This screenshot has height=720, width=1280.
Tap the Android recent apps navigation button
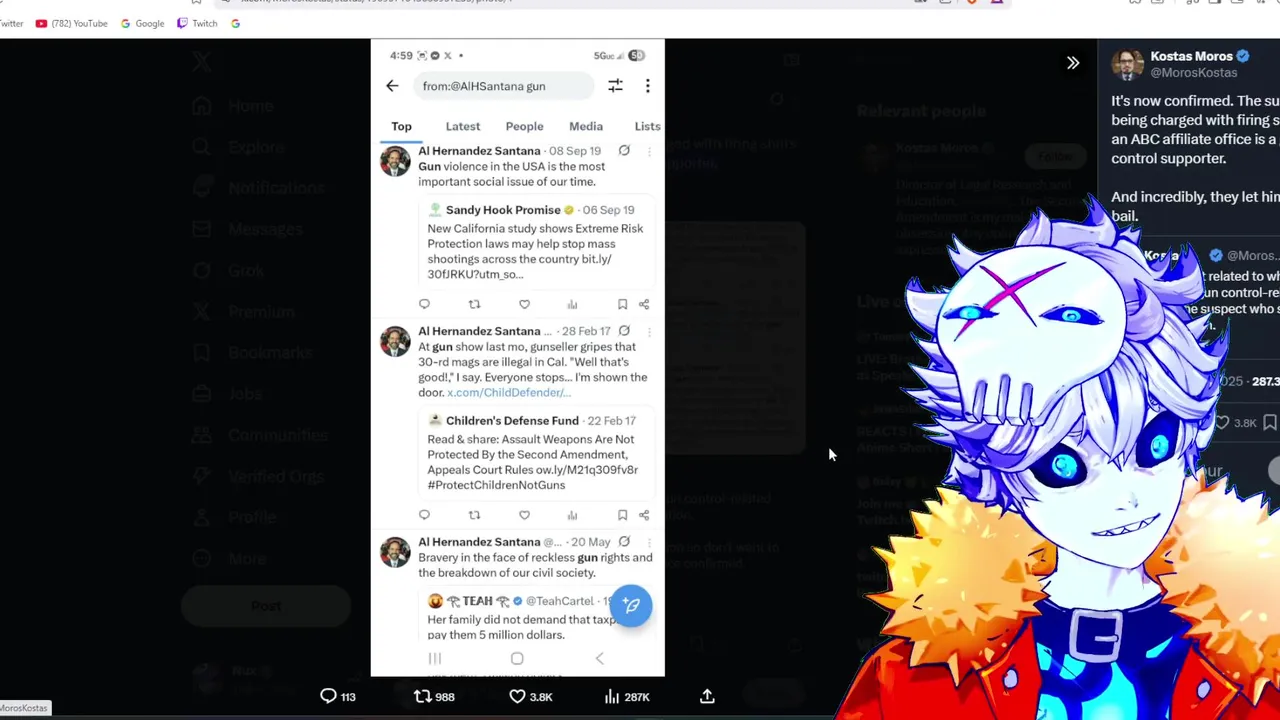434,658
